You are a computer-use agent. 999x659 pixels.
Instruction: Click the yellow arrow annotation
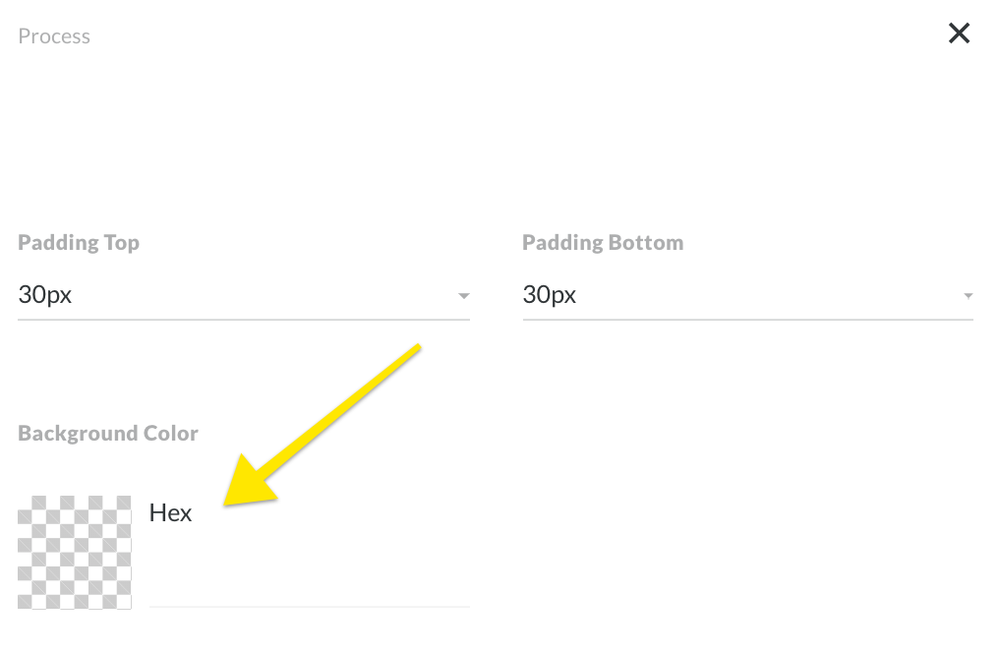click(x=330, y=420)
